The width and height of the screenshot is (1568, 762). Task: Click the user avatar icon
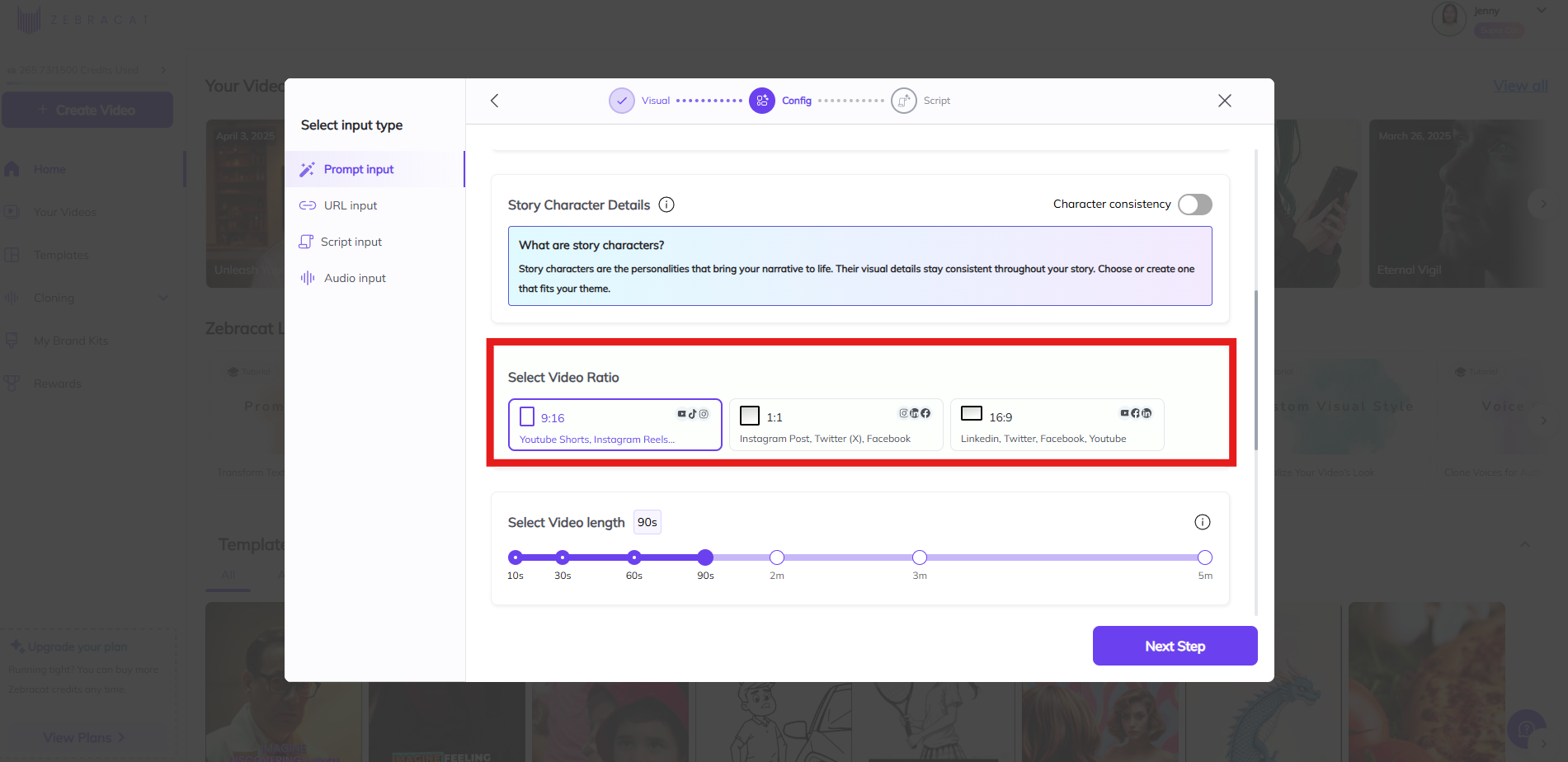point(1449,18)
